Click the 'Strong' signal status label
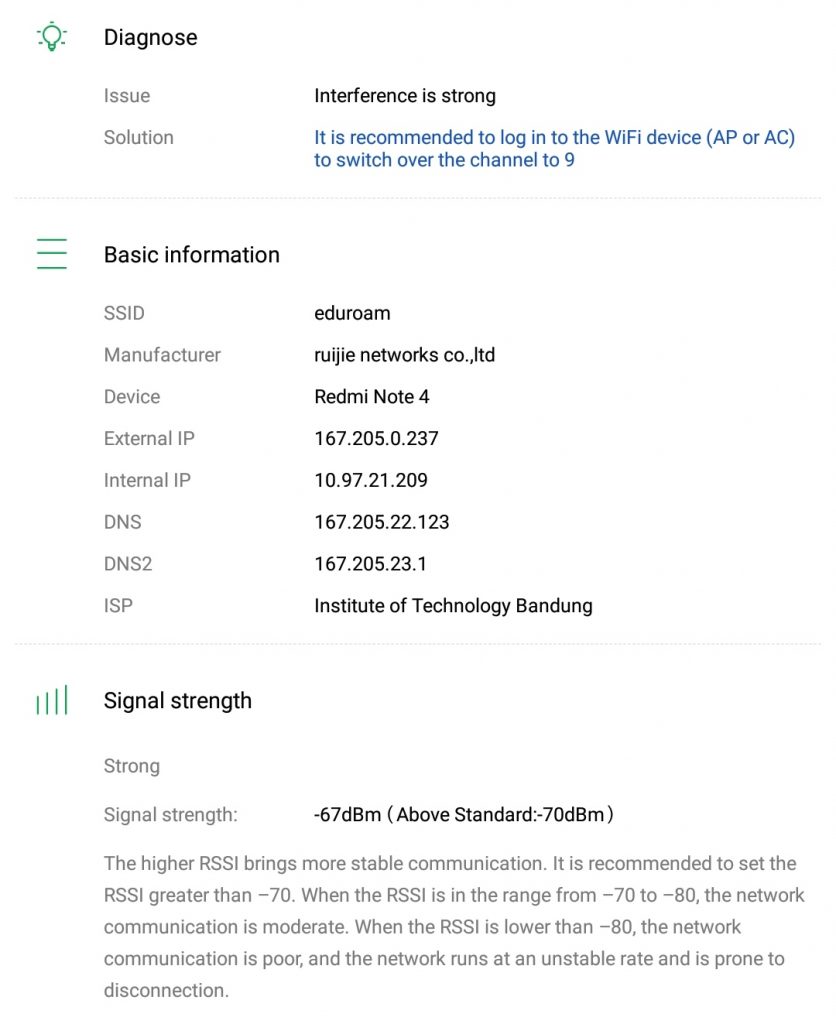This screenshot has height=1024, width=836. 132,766
